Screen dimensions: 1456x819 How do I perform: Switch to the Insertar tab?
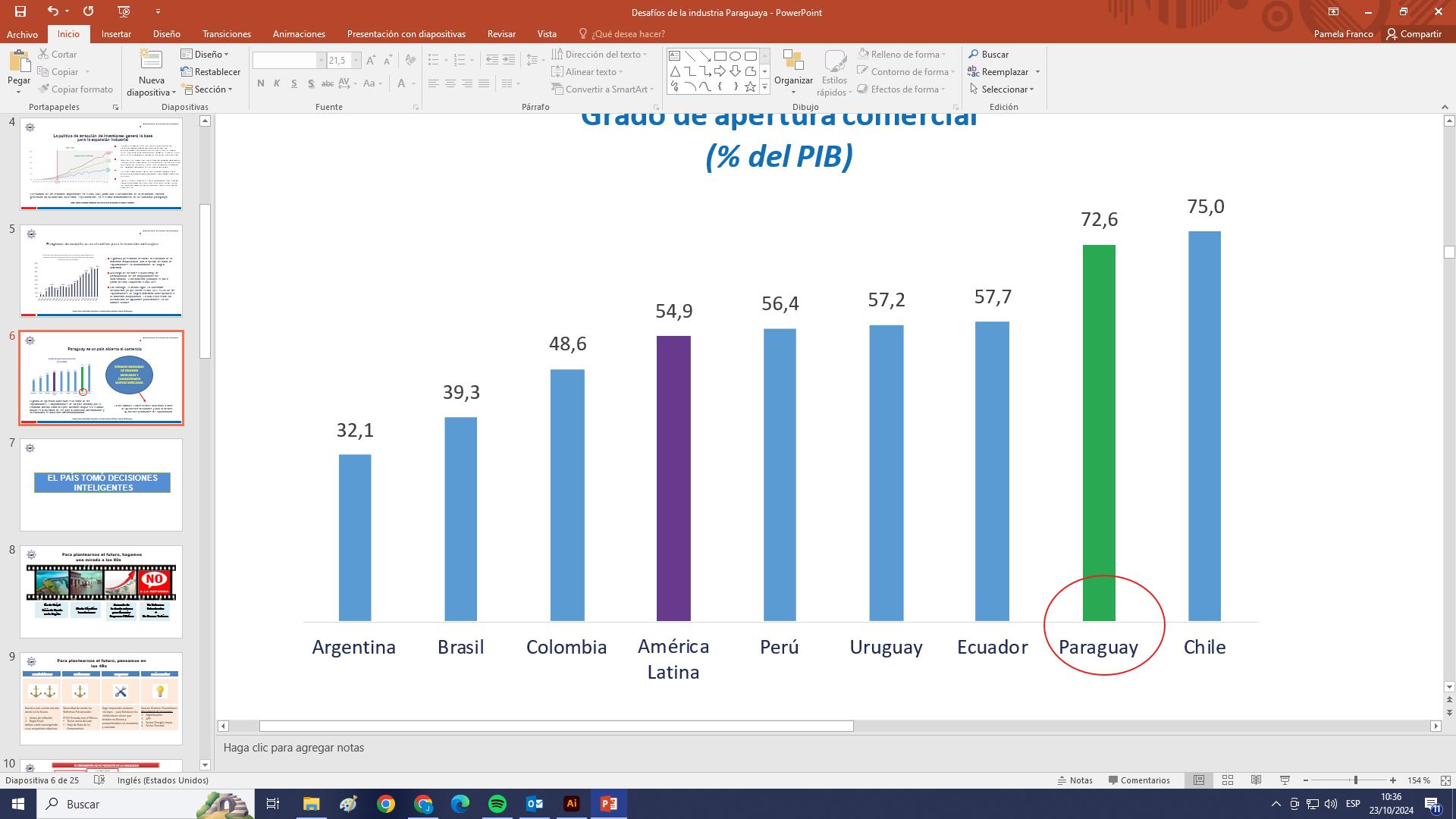pos(116,34)
